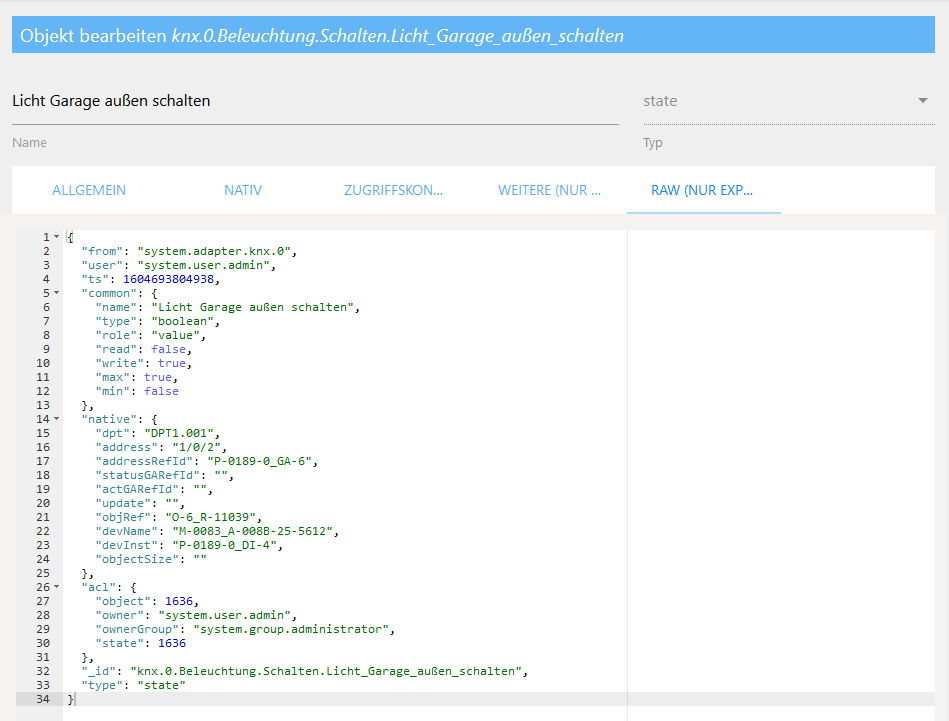
Task: Collapse the root object at line 1
Action: click(57, 237)
